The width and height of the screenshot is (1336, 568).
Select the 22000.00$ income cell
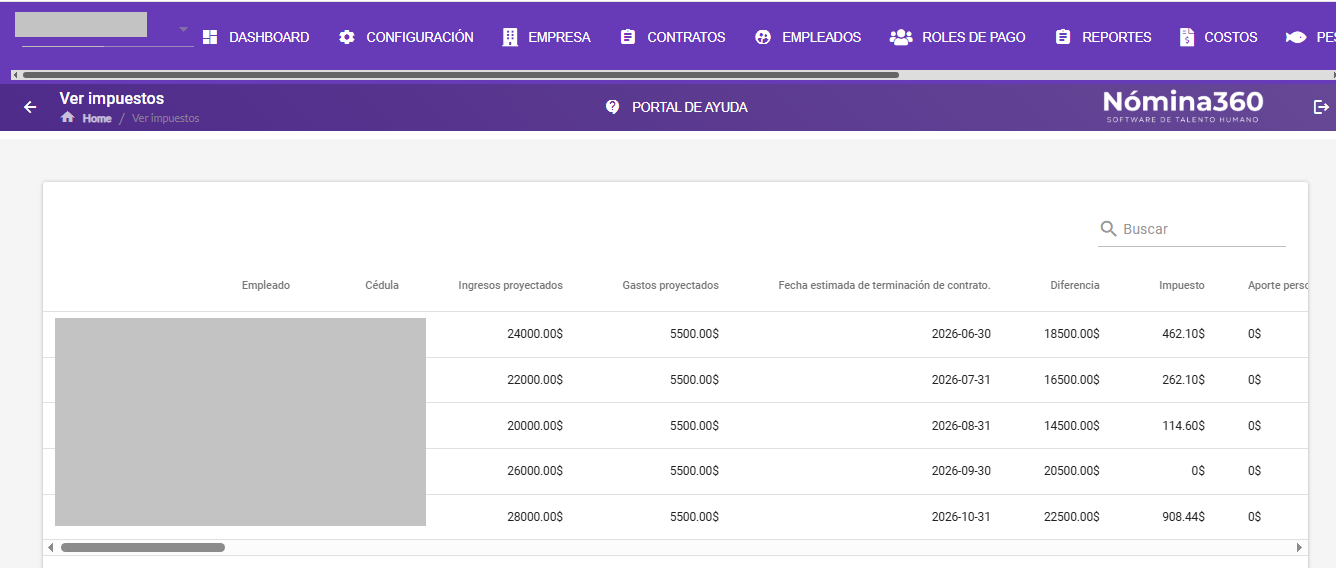click(x=535, y=380)
